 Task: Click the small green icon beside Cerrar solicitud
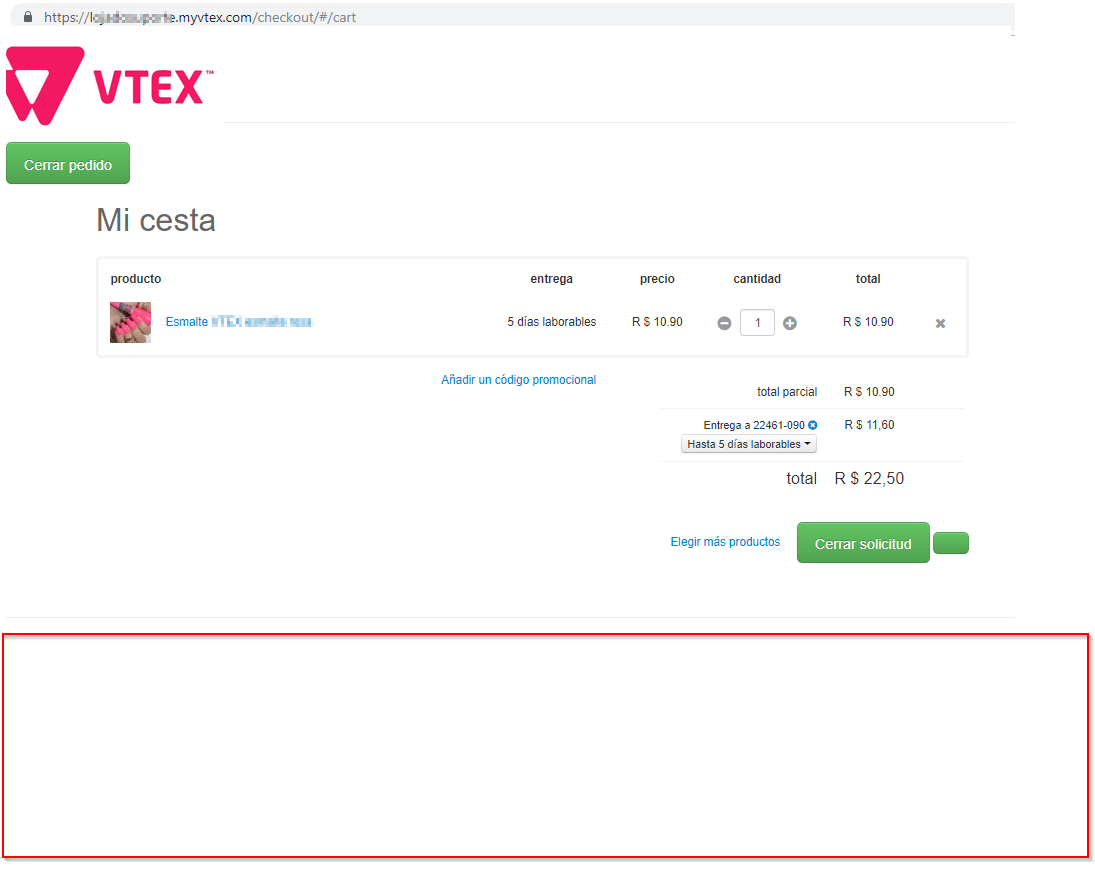pyautogui.click(x=950, y=542)
